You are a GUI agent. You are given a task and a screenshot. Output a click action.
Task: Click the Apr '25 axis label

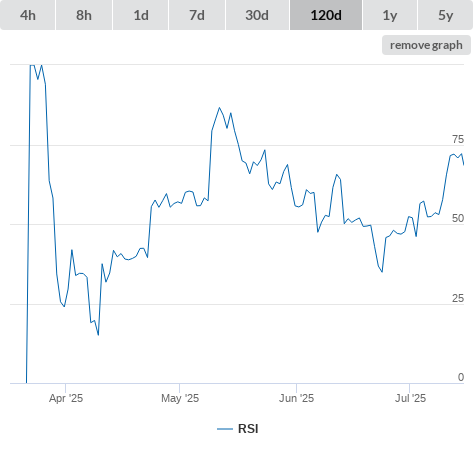pos(66,398)
